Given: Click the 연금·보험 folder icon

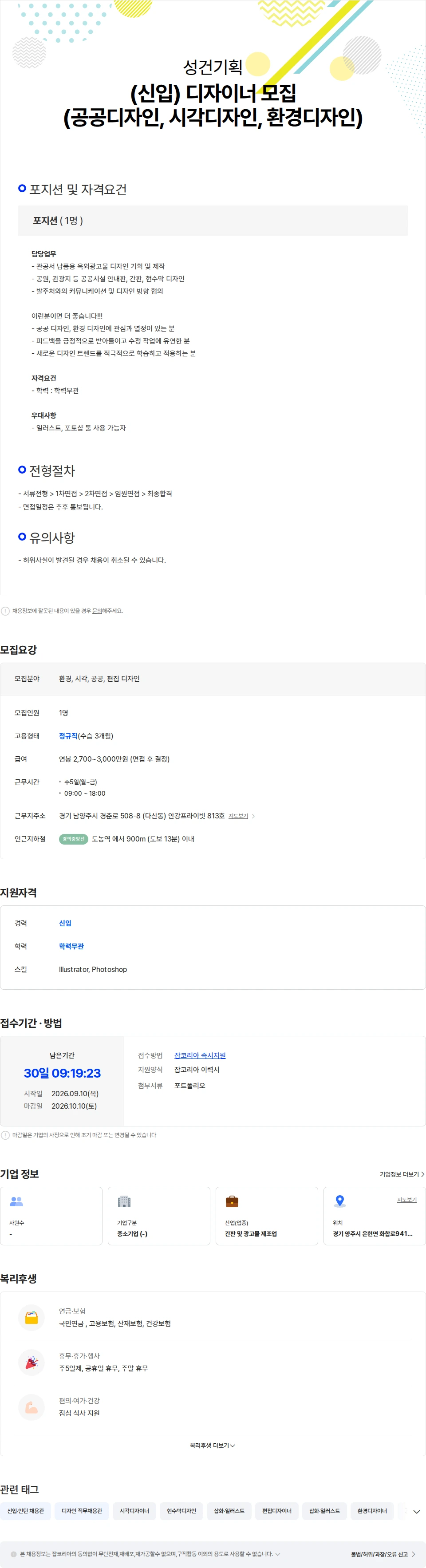Looking at the screenshot, I should [x=32, y=1317].
